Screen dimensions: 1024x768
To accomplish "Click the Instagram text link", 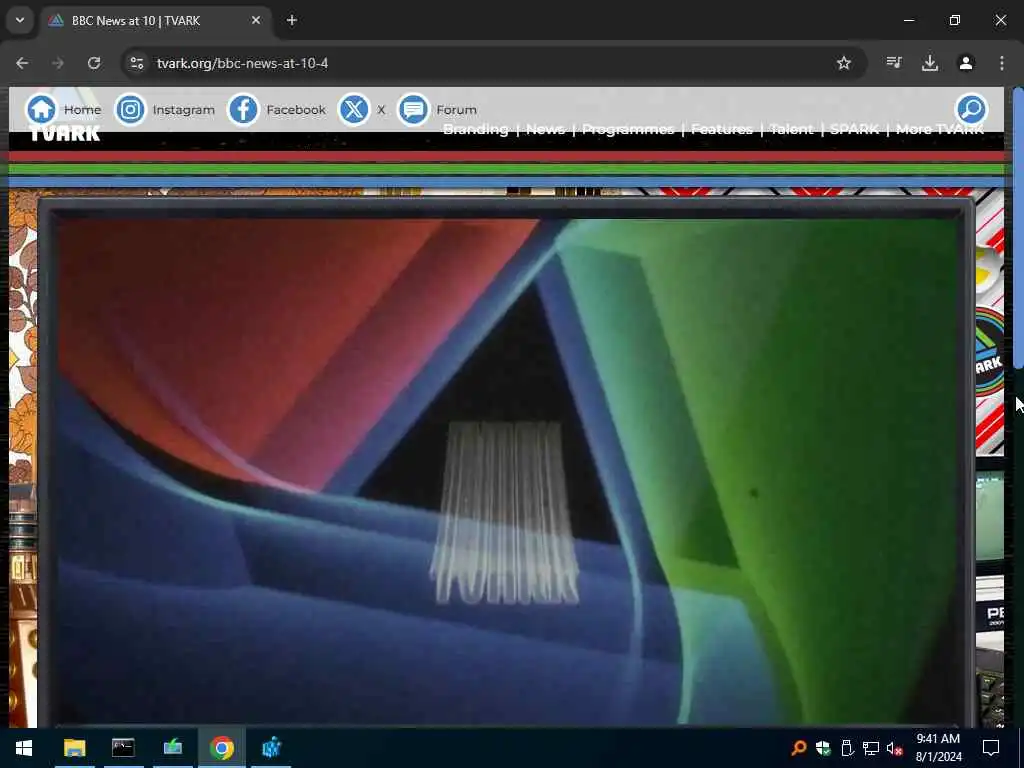I will (184, 110).
